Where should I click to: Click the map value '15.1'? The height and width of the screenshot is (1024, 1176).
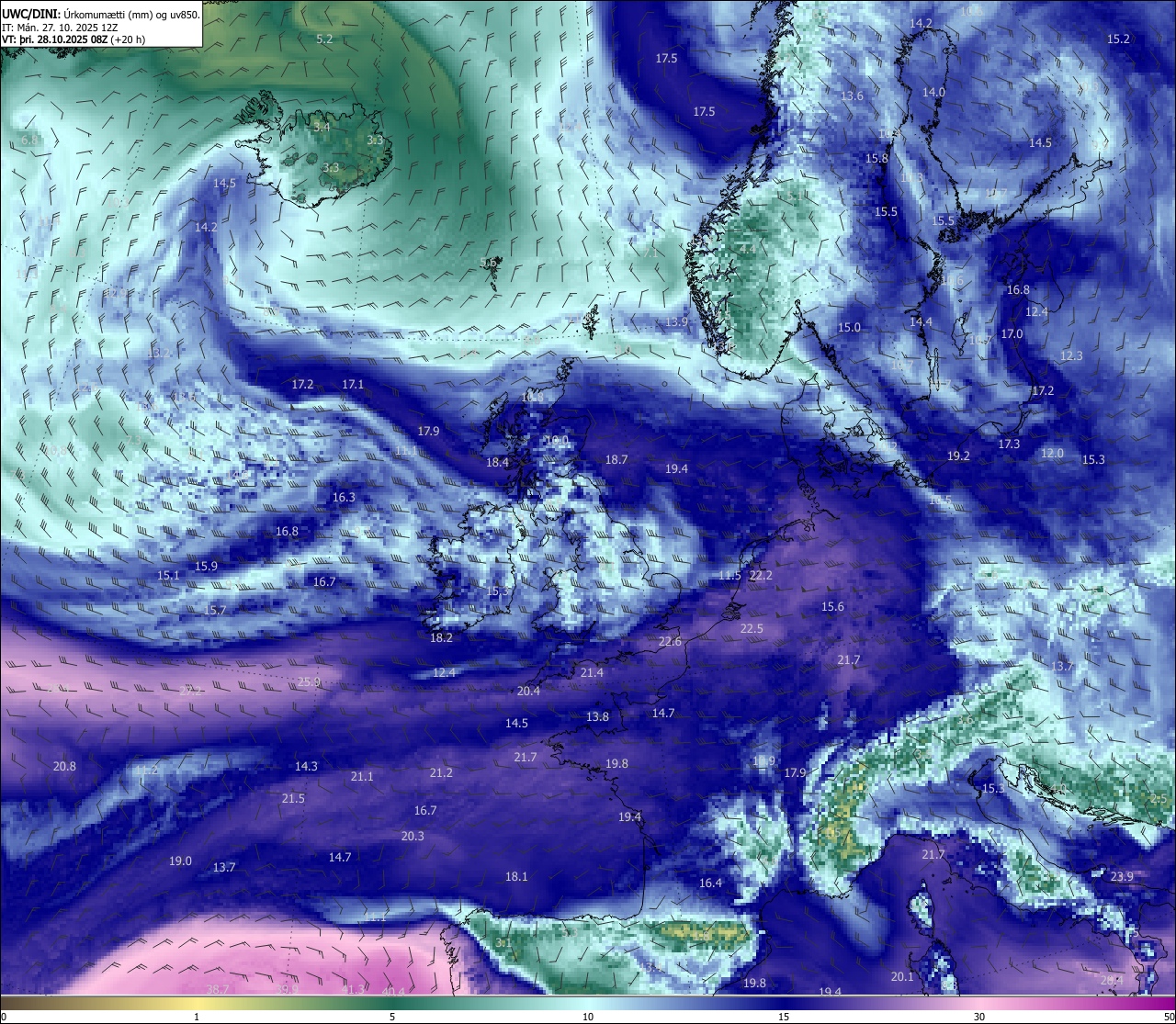pyautogui.click(x=169, y=576)
